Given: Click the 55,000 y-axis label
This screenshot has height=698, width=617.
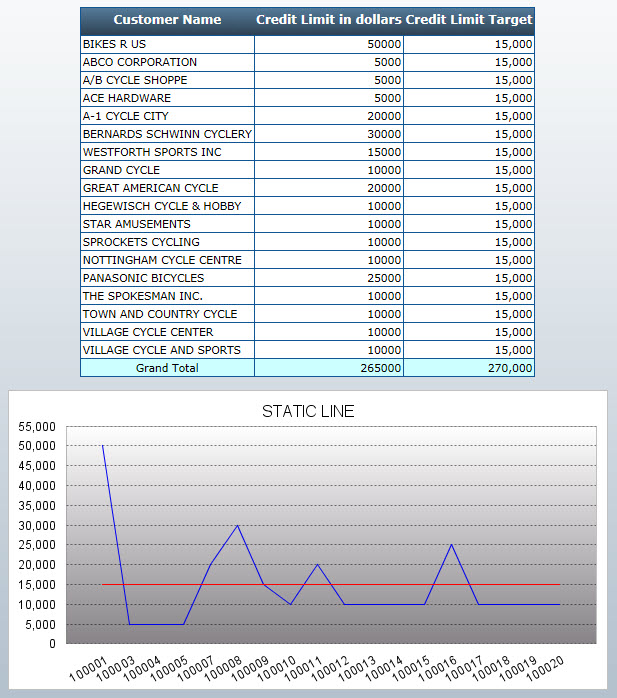Looking at the screenshot, I should [x=37, y=427].
